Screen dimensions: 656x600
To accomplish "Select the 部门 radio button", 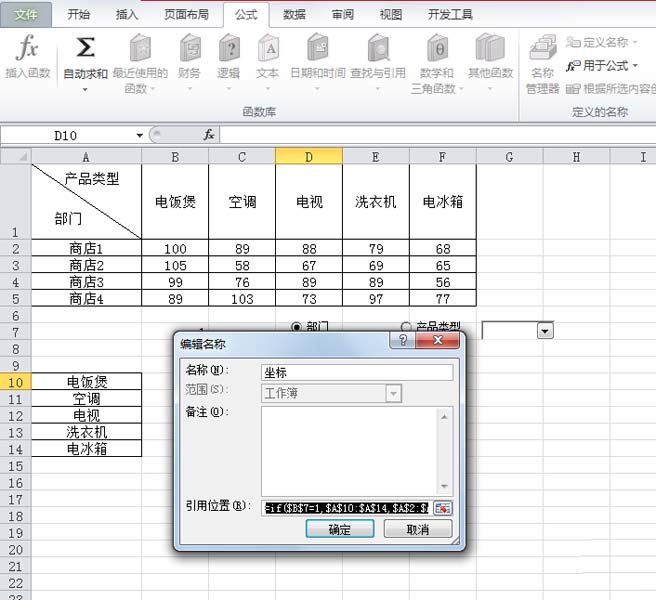I will click(296, 327).
